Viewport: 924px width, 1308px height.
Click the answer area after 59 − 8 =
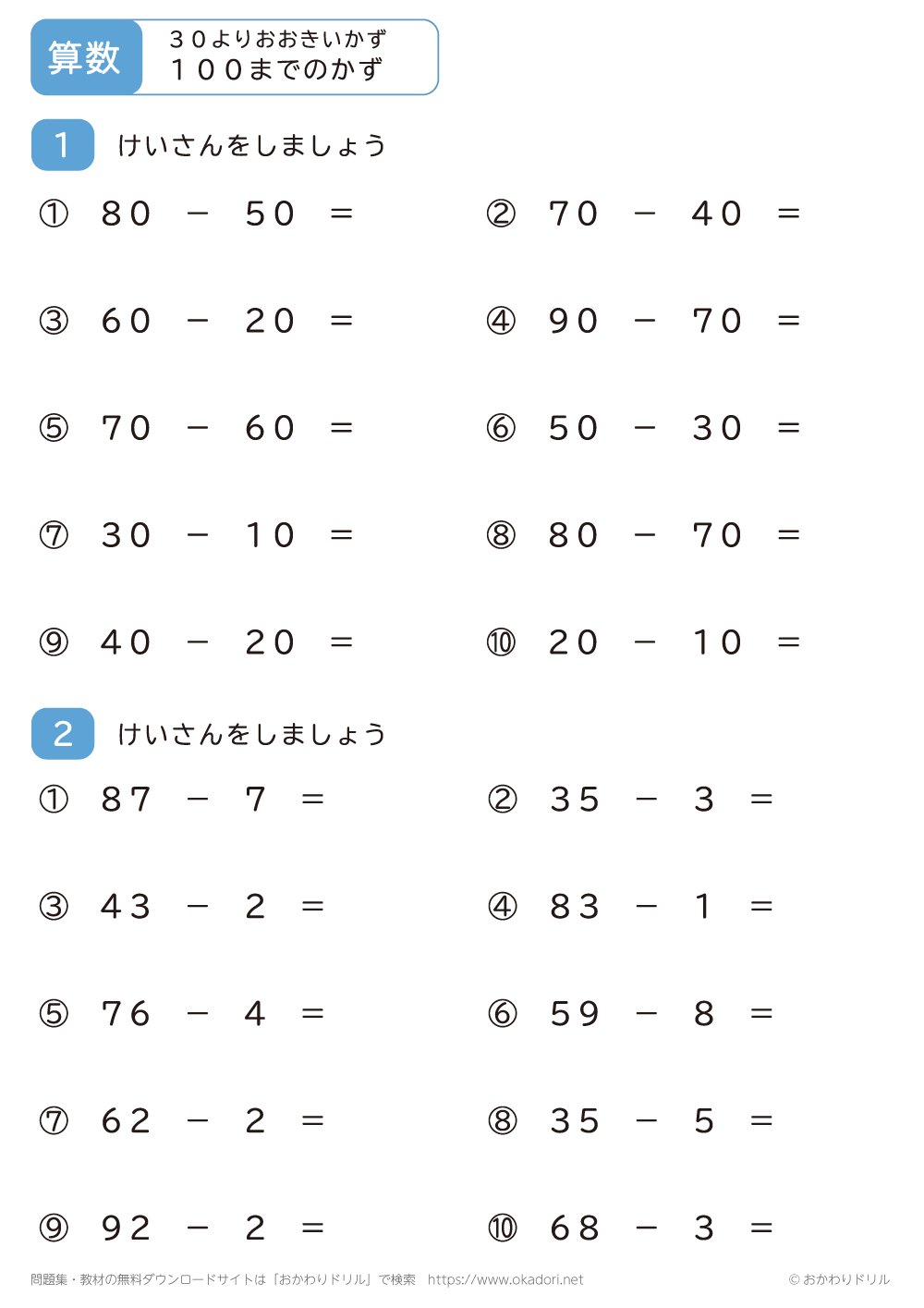(832, 1014)
